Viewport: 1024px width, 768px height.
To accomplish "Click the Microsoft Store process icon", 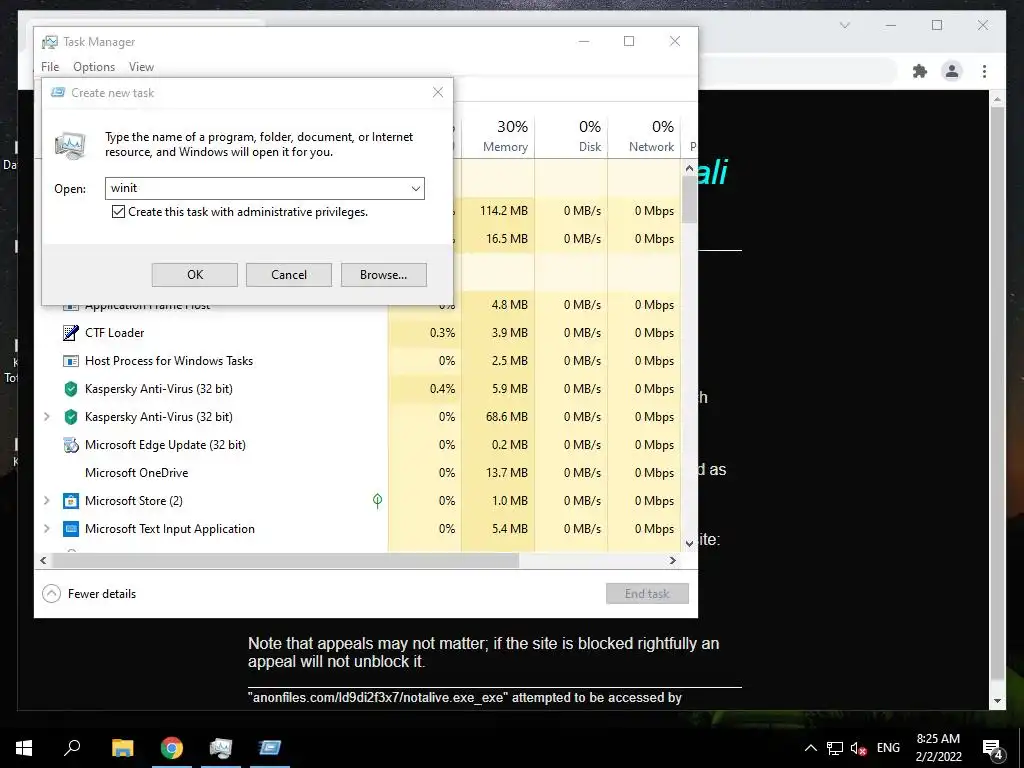I will coord(71,501).
